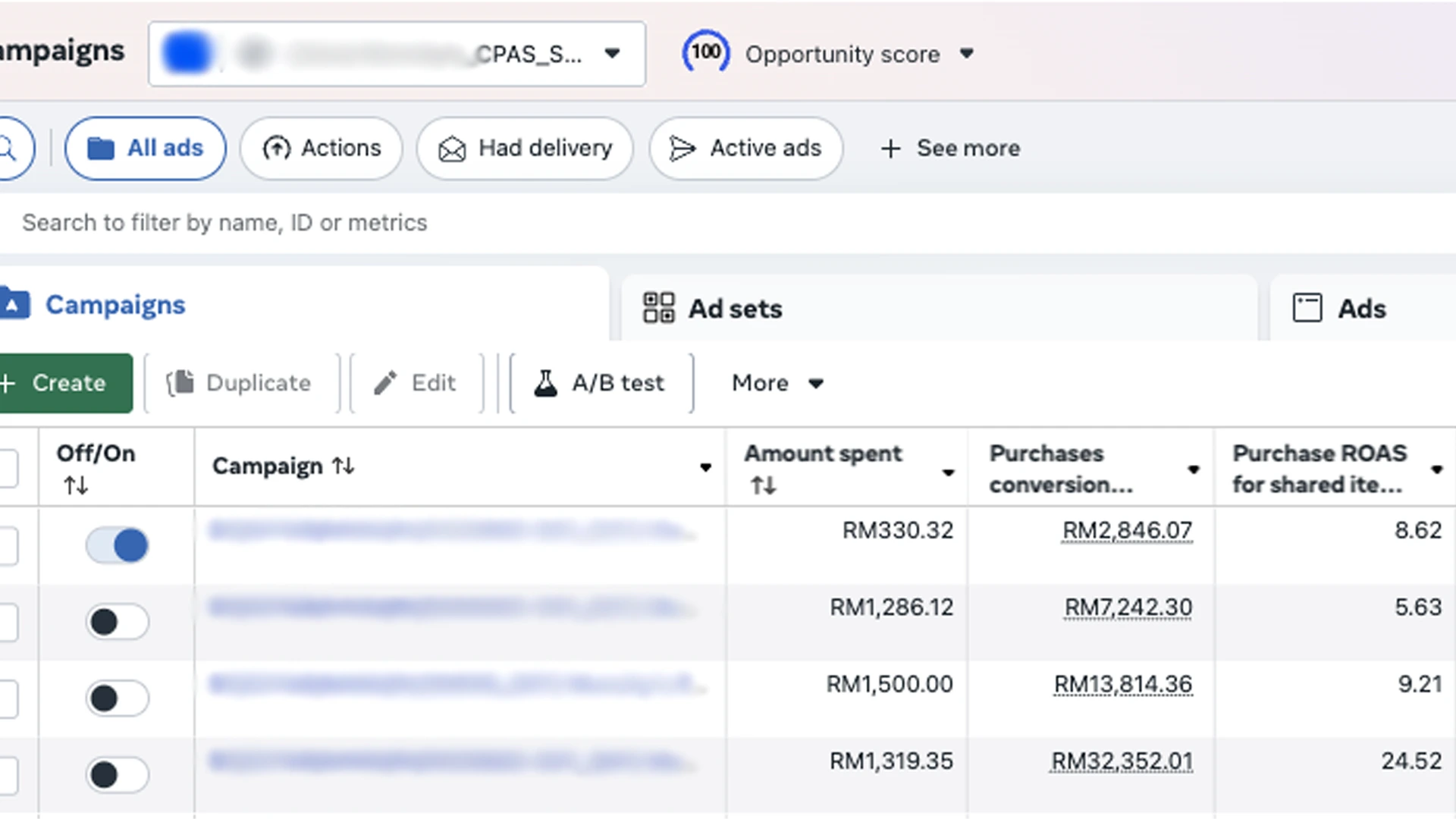Toggle off the RM330.32 campaign
Image resolution: width=1456 pixels, height=819 pixels.
click(117, 545)
